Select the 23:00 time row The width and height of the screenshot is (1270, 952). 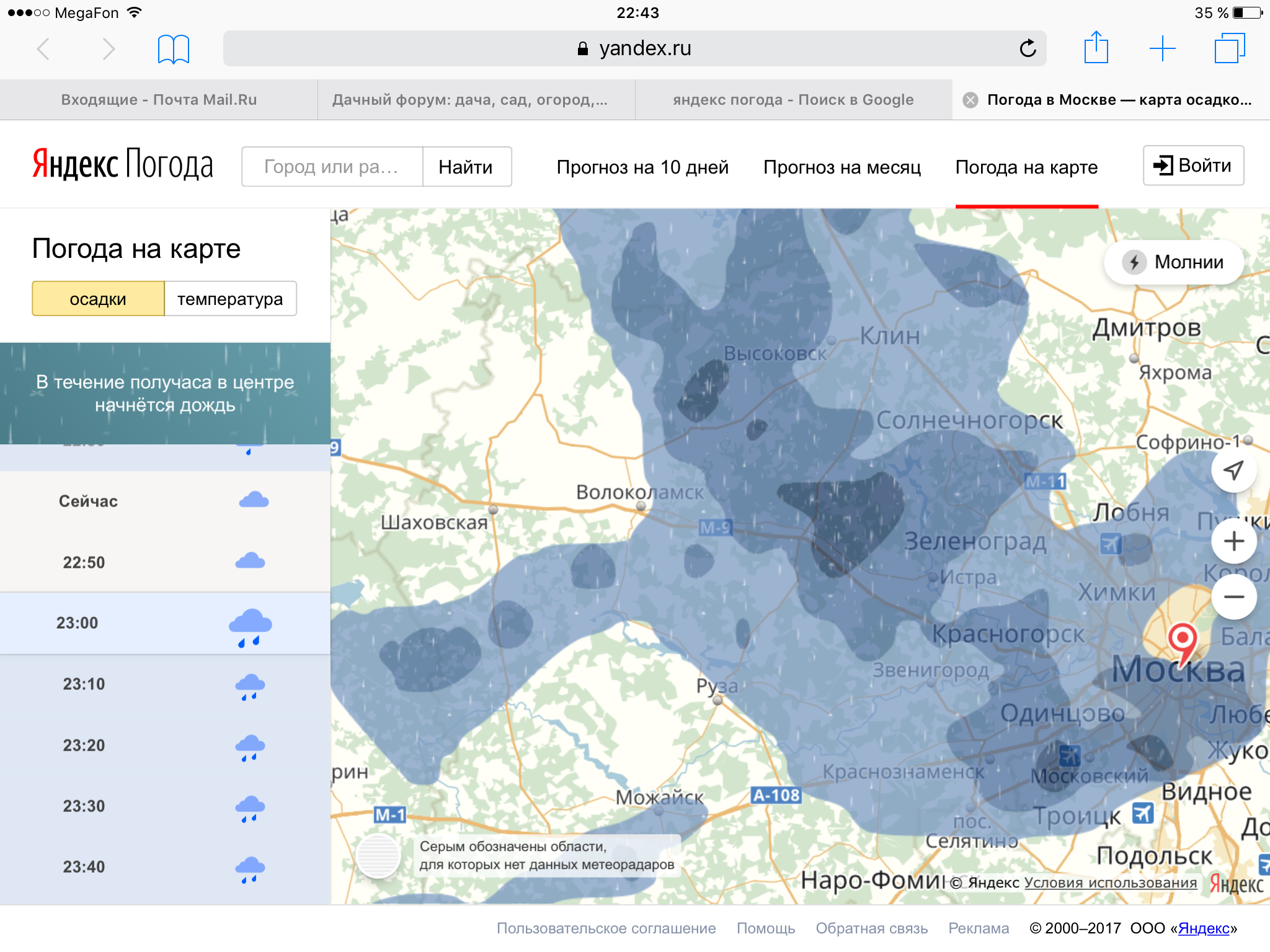pos(165,623)
